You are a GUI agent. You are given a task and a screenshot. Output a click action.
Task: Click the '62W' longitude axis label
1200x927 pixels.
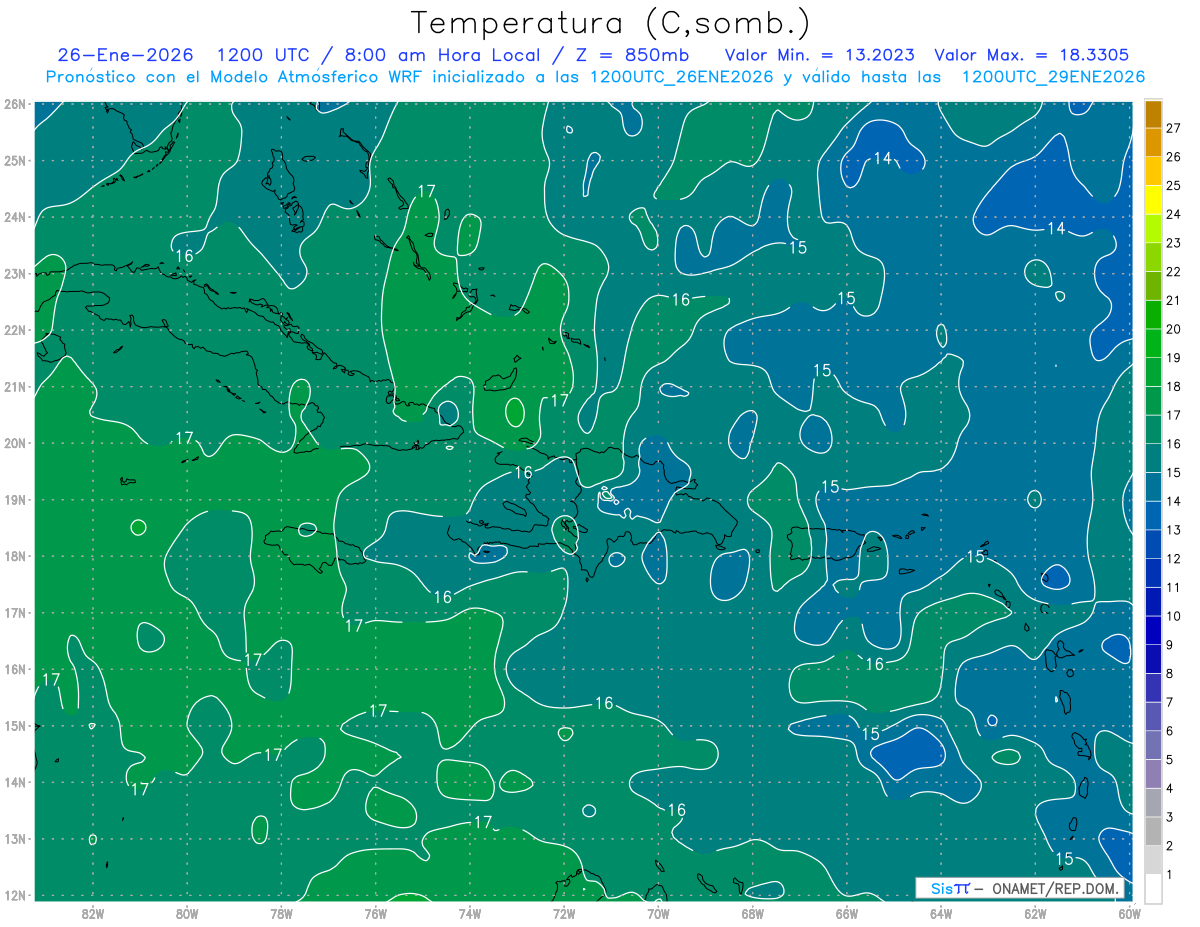(1035, 912)
